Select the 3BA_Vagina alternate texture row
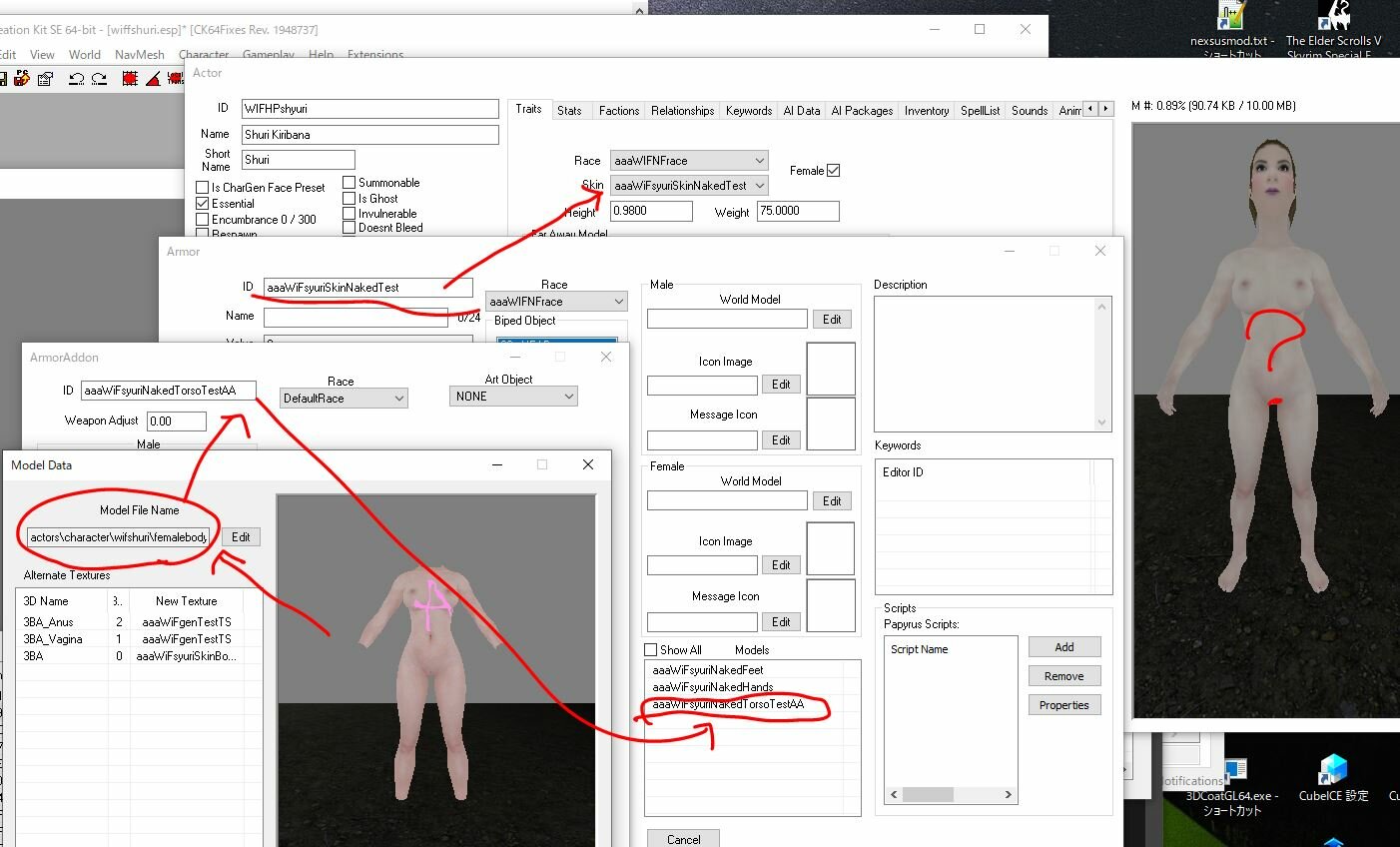Viewport: 1400px width, 847px height. [x=139, y=639]
